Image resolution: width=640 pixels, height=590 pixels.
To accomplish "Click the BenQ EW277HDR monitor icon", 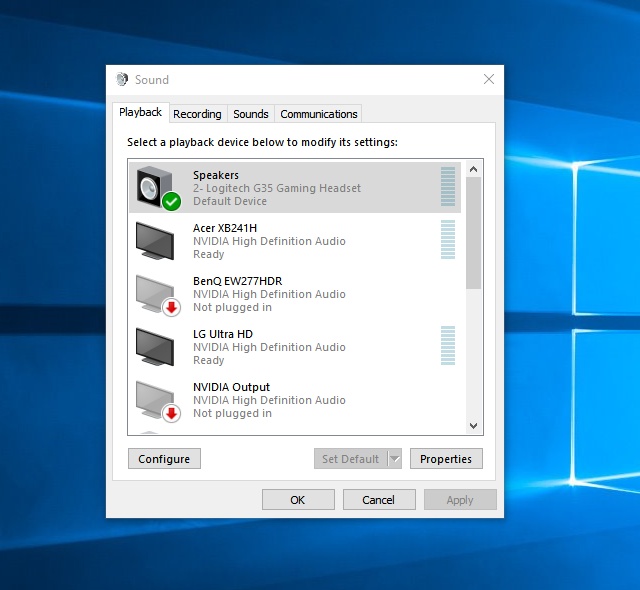I will pyautogui.click(x=158, y=295).
